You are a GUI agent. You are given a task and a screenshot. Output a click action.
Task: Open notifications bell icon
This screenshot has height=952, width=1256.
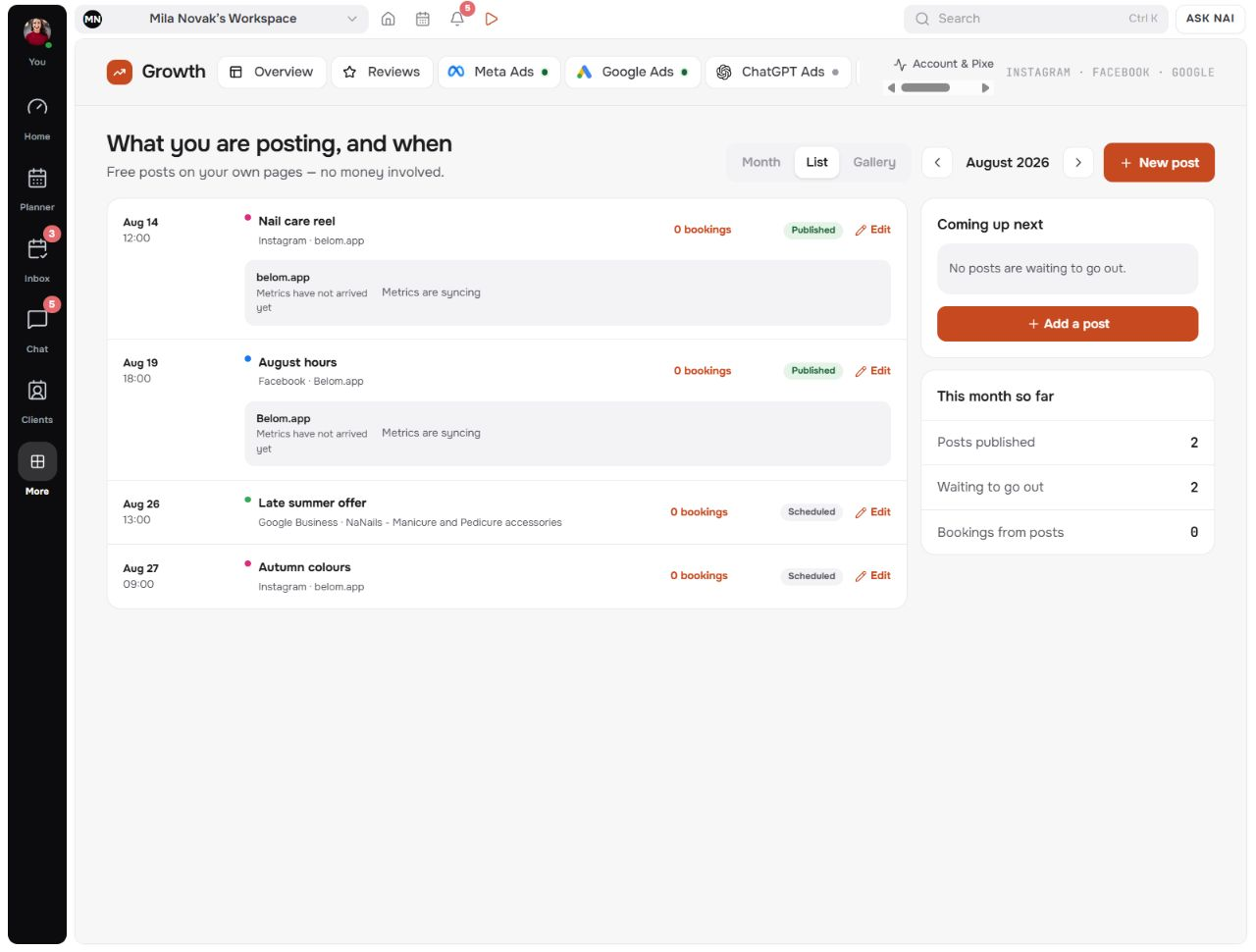tap(457, 19)
